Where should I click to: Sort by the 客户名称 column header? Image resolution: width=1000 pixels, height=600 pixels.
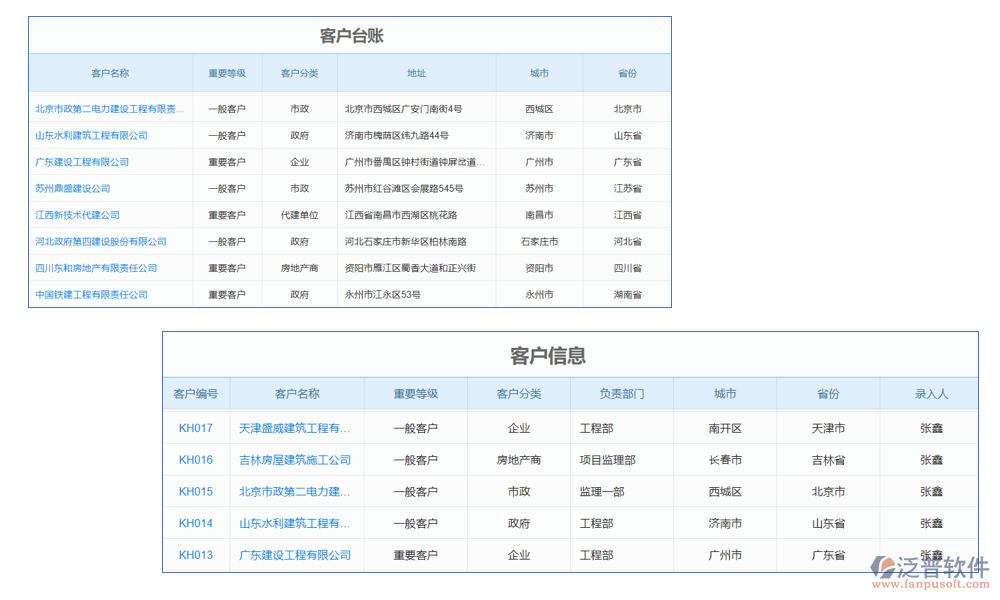pyautogui.click(x=109, y=73)
